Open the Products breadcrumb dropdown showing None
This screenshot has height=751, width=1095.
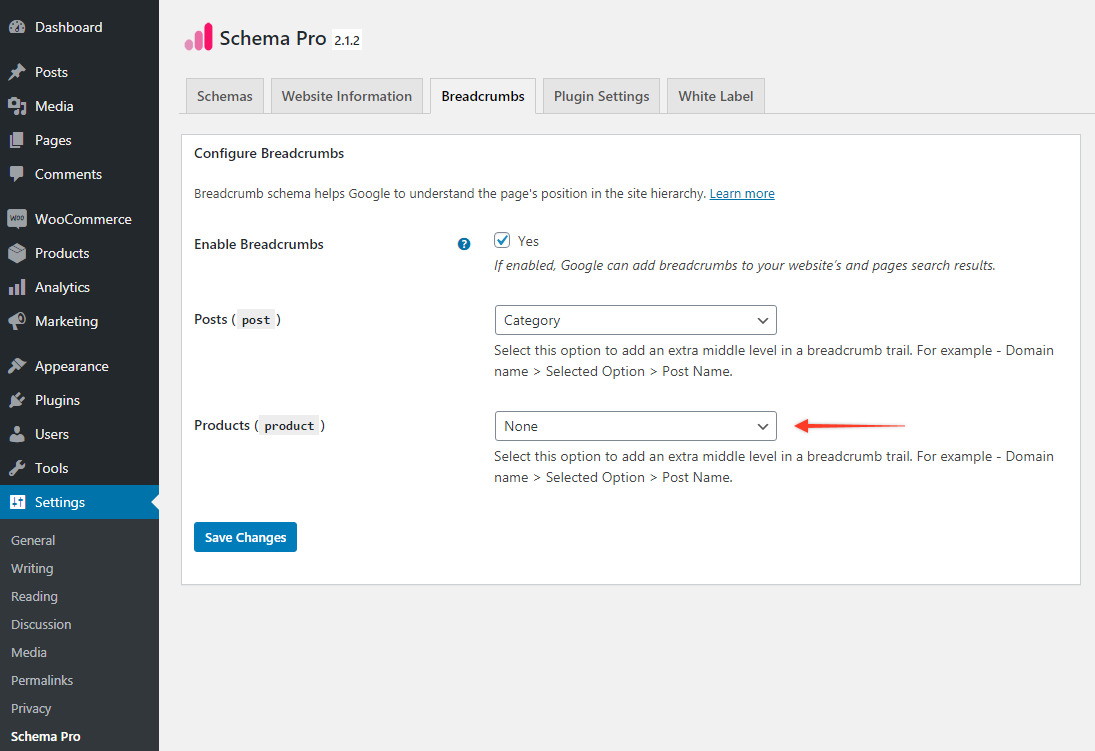point(635,425)
